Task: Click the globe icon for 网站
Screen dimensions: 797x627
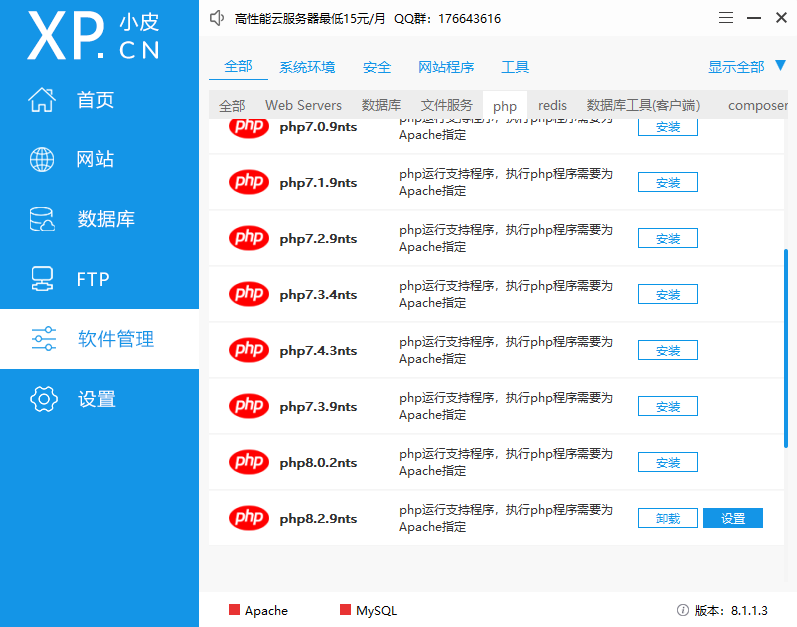Action: pyautogui.click(x=43, y=160)
